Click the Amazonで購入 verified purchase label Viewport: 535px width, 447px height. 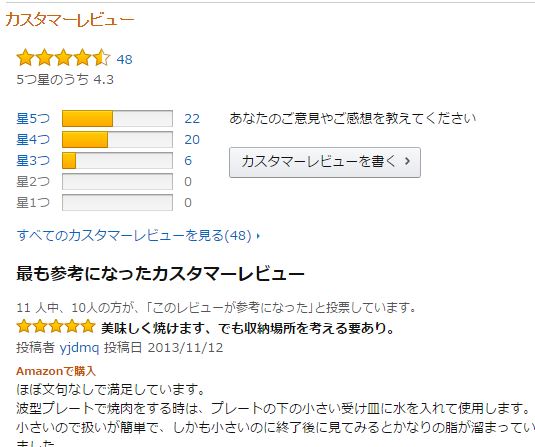pos(56,371)
